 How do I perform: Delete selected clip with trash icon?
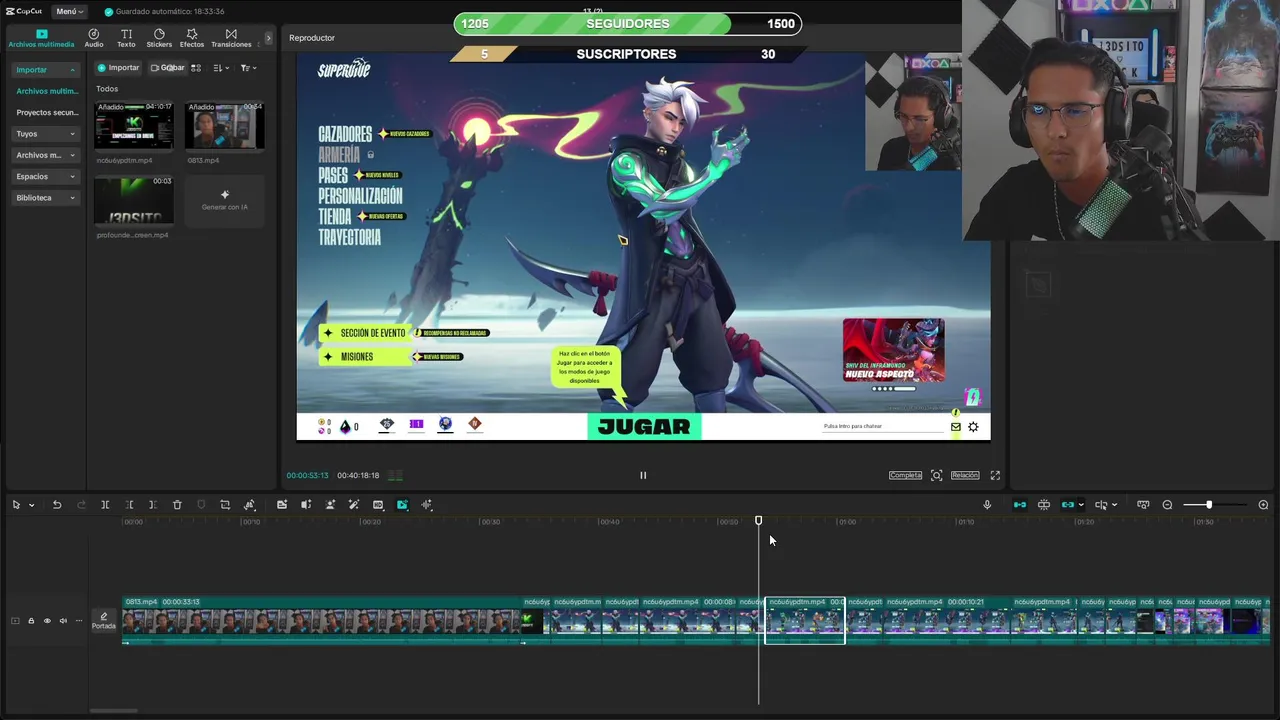pyautogui.click(x=177, y=505)
